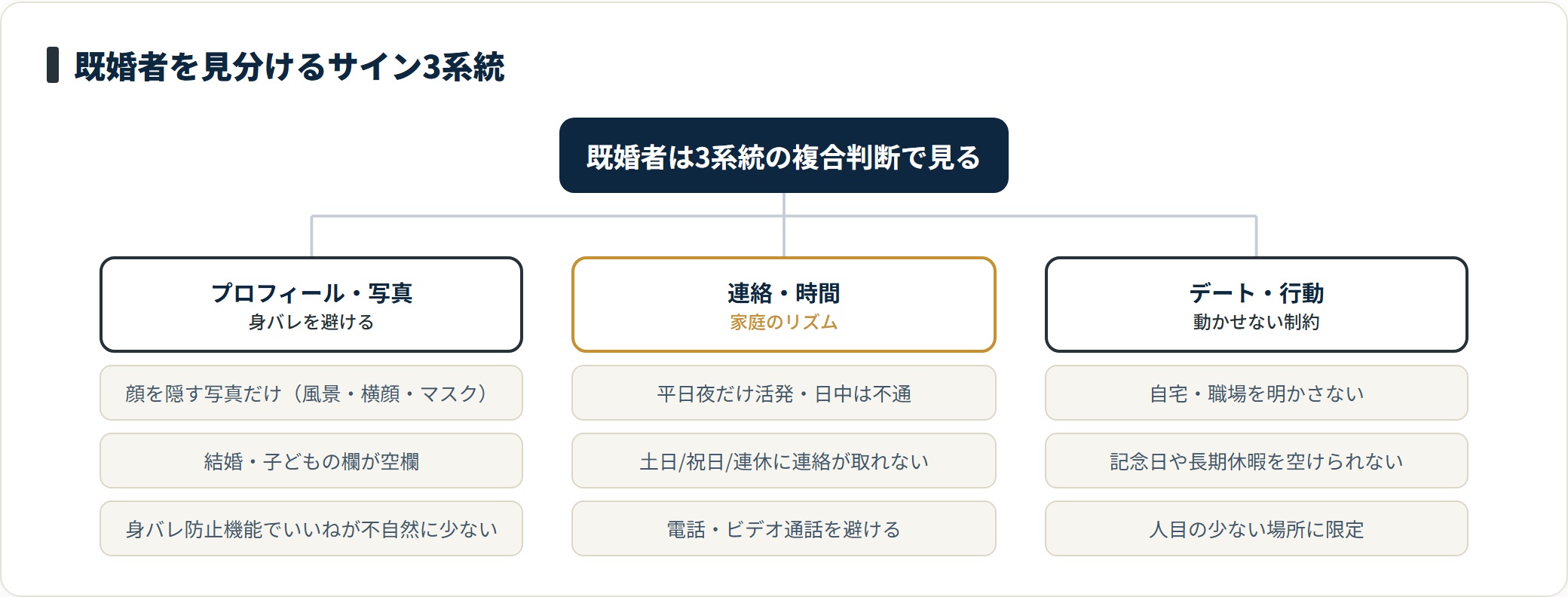The height and width of the screenshot is (597, 1568).
Task: Click 平日夜だけ活発・日中は不通 item
Action: click(x=783, y=393)
